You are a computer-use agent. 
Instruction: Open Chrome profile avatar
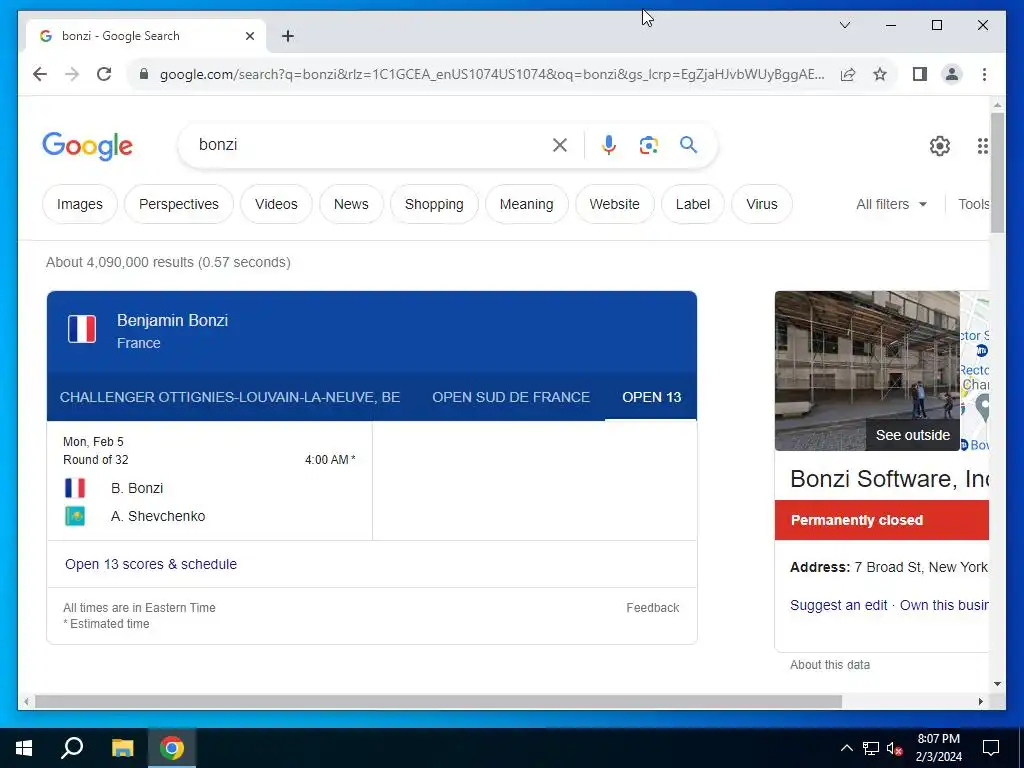[952, 74]
